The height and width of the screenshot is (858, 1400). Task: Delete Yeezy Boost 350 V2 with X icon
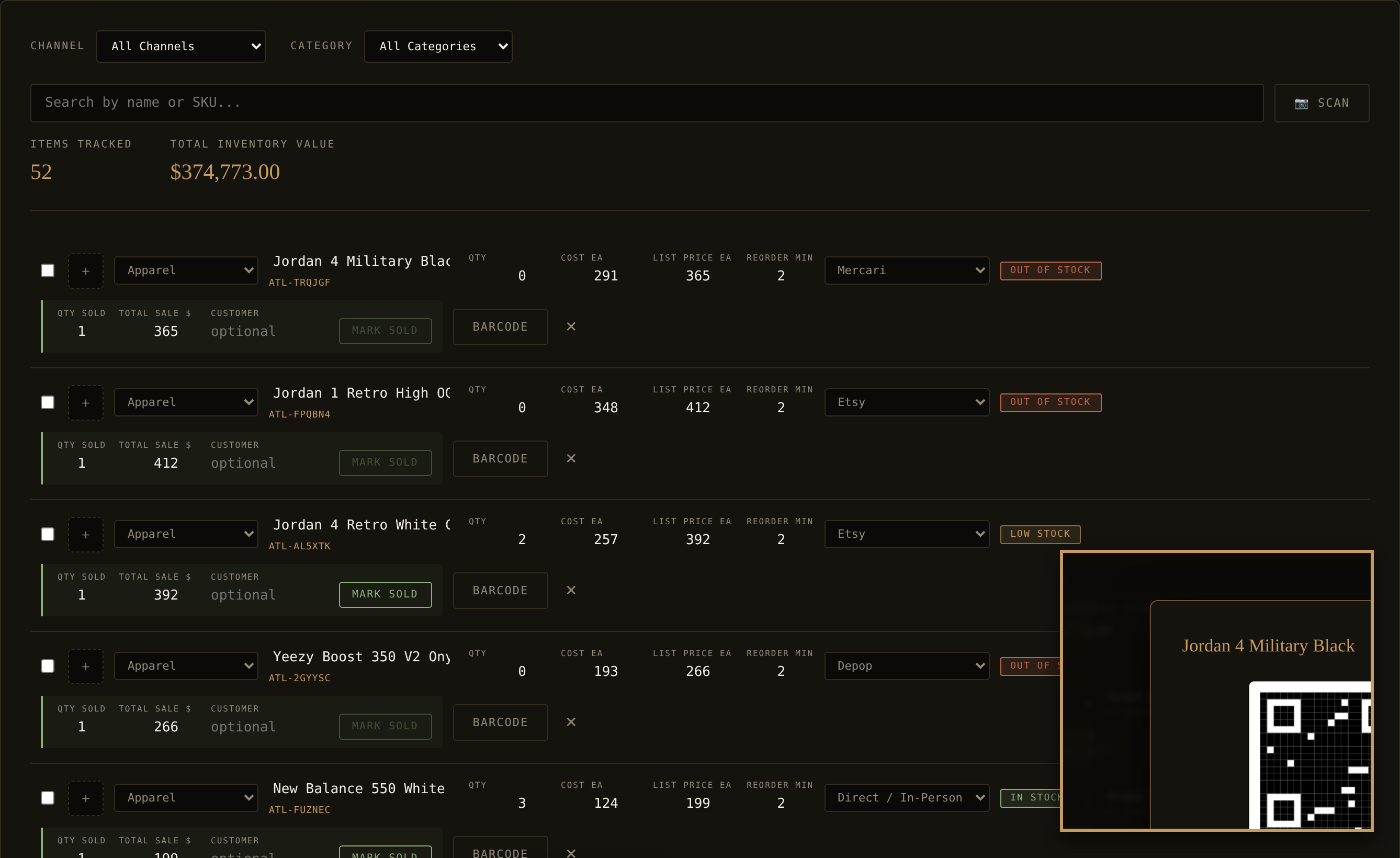571,722
